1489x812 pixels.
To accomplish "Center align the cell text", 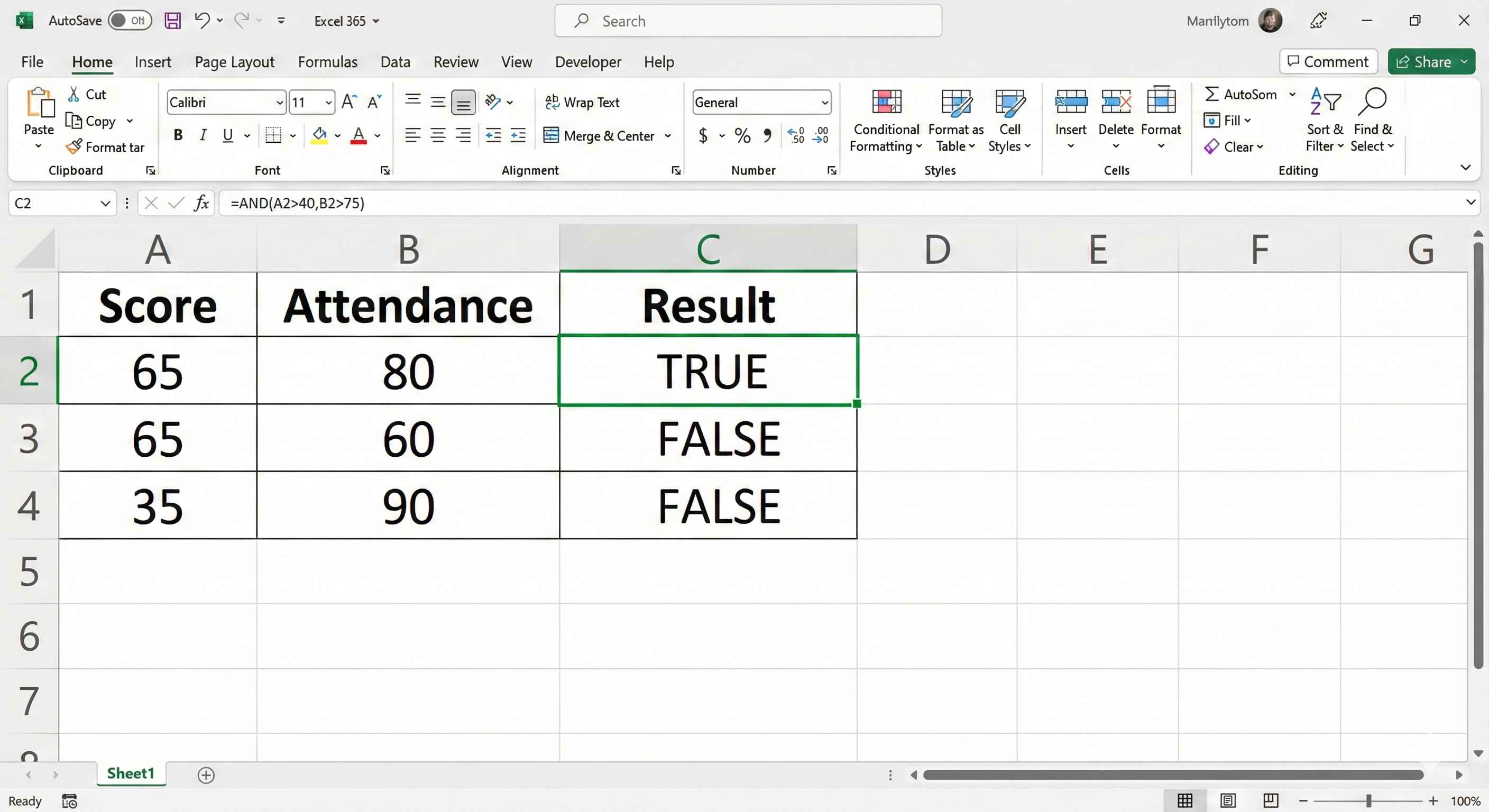I will [438, 135].
